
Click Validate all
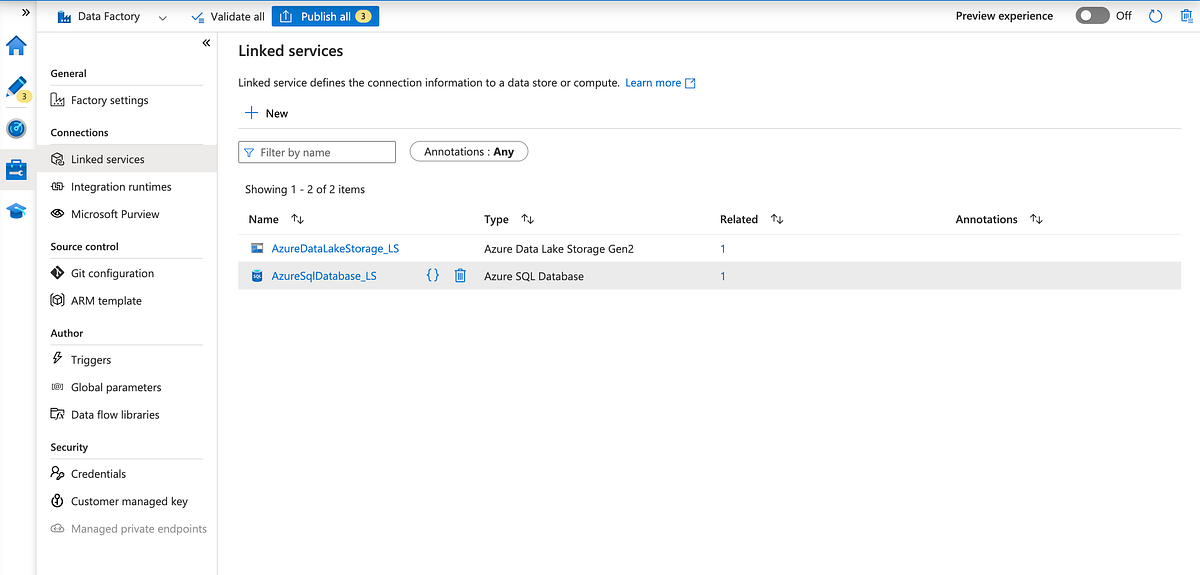click(x=227, y=16)
